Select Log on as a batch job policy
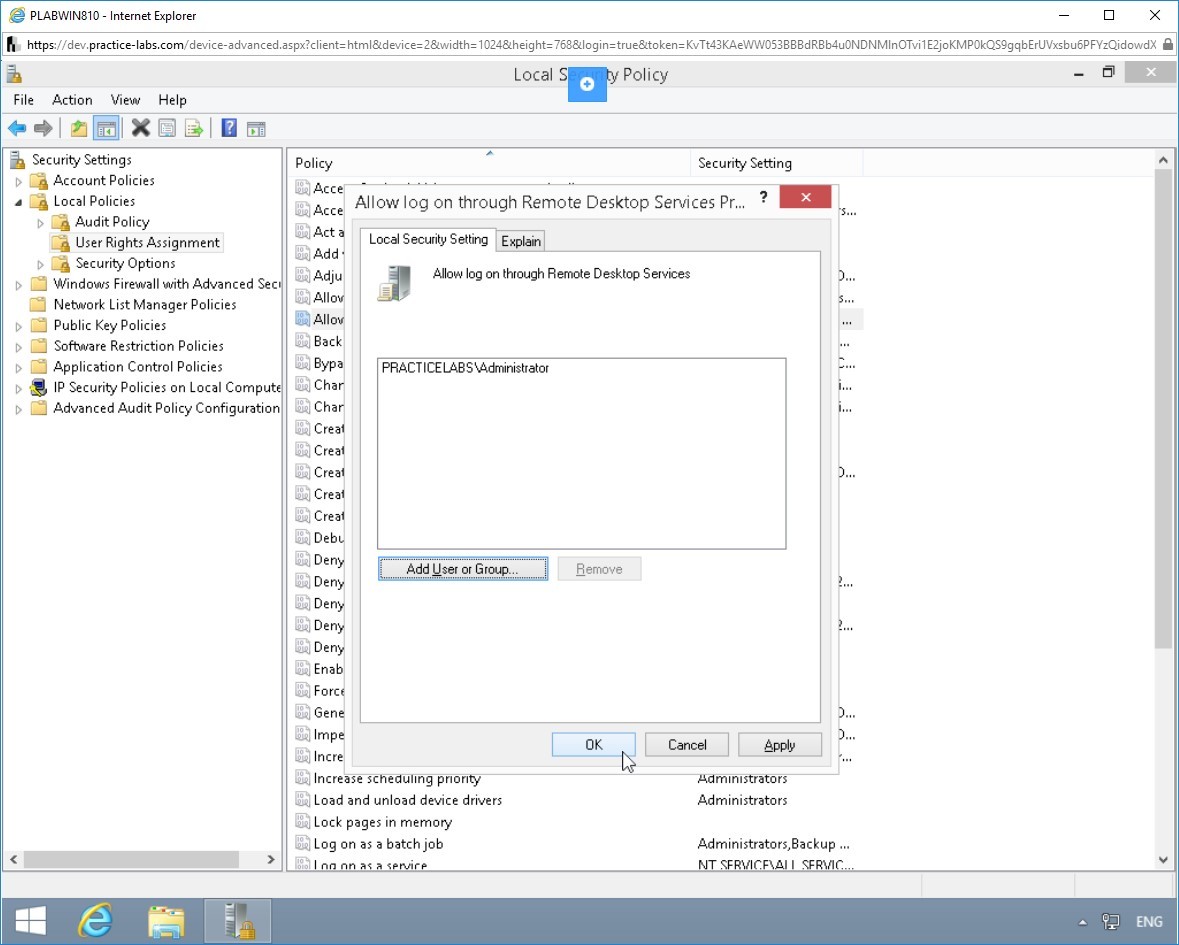 click(378, 844)
